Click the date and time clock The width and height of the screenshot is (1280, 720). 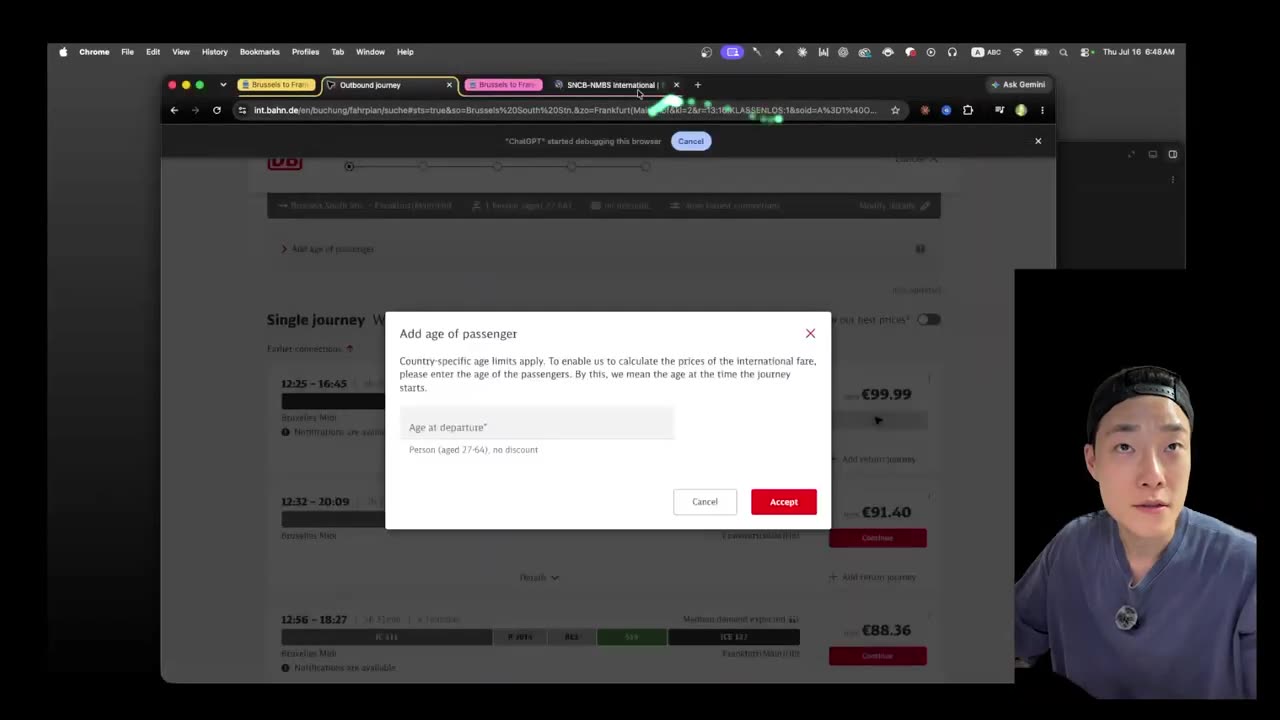coord(1139,52)
